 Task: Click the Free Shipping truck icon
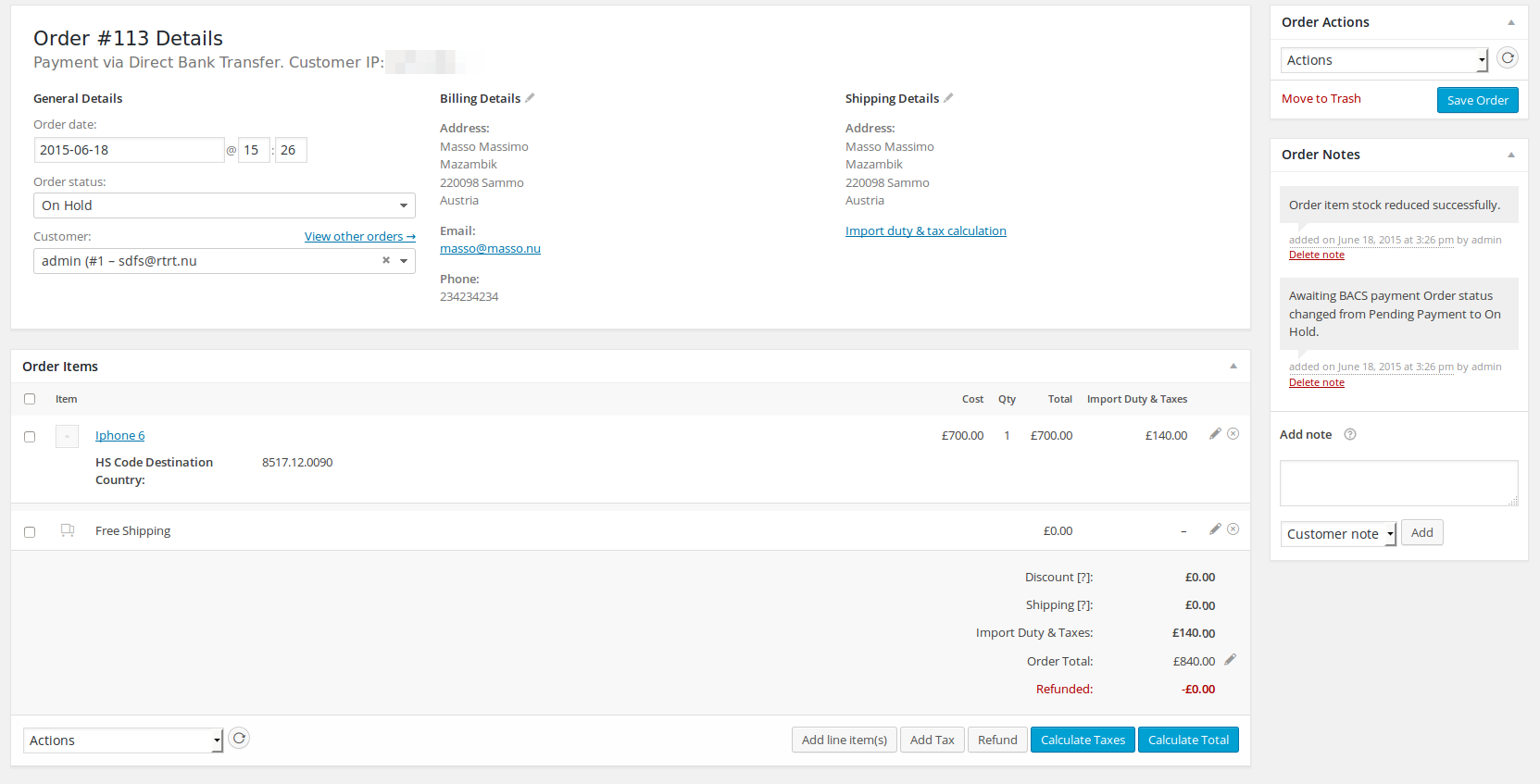[68, 530]
